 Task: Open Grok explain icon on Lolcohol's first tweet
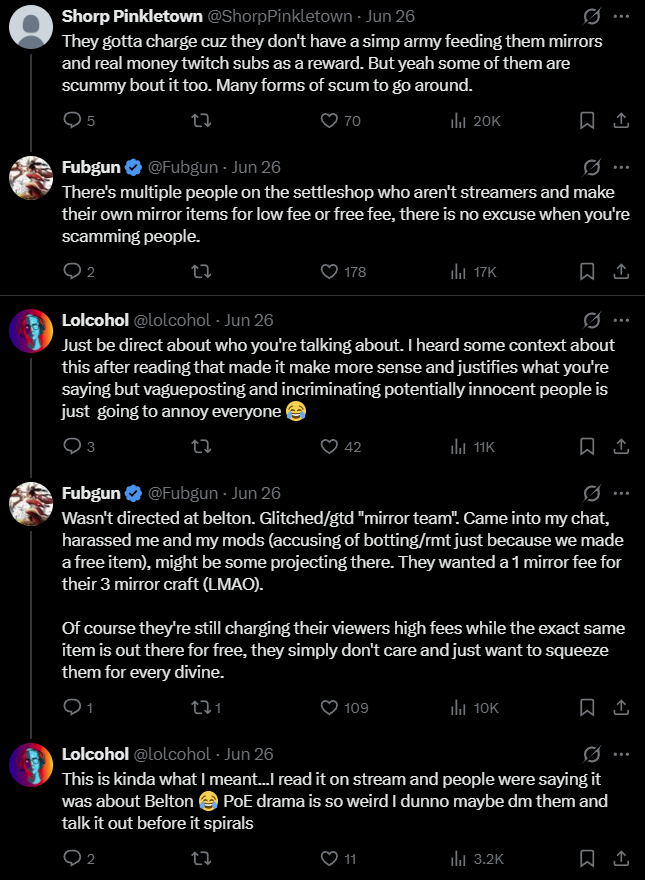coord(591,320)
